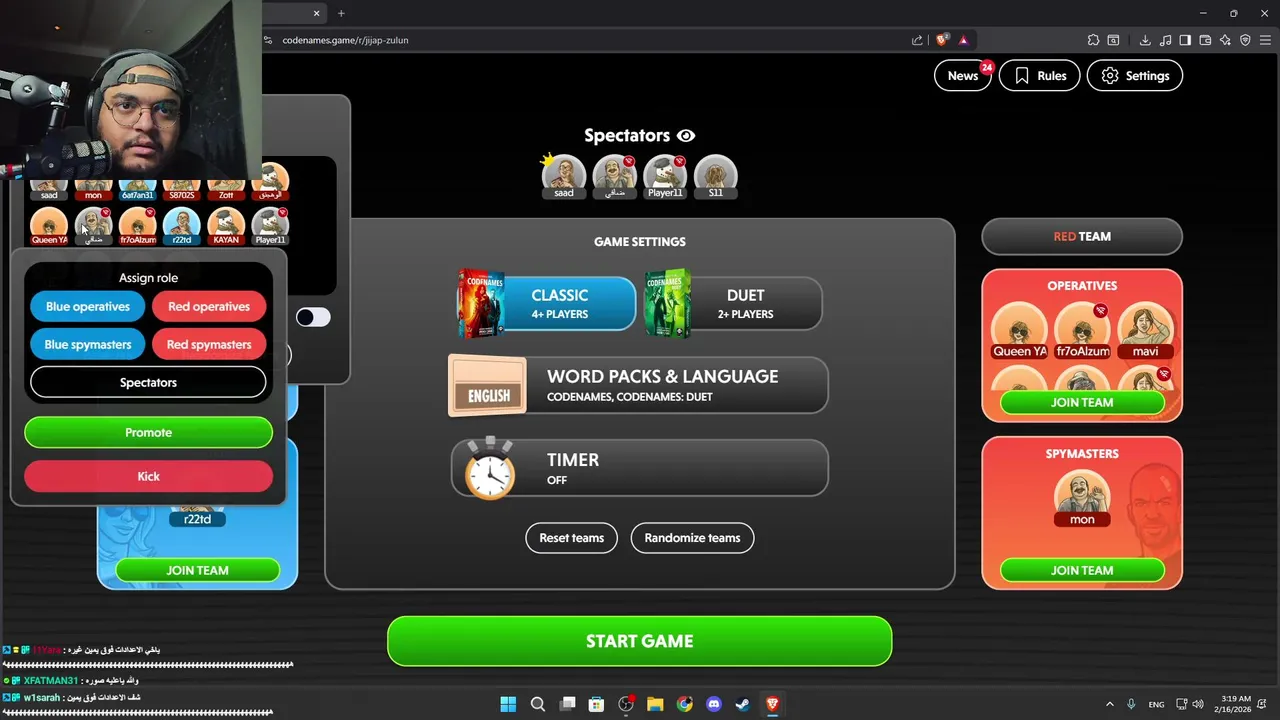This screenshot has height=720, width=1280.
Task: Open the media control music note icon
Action: [x=1165, y=40]
